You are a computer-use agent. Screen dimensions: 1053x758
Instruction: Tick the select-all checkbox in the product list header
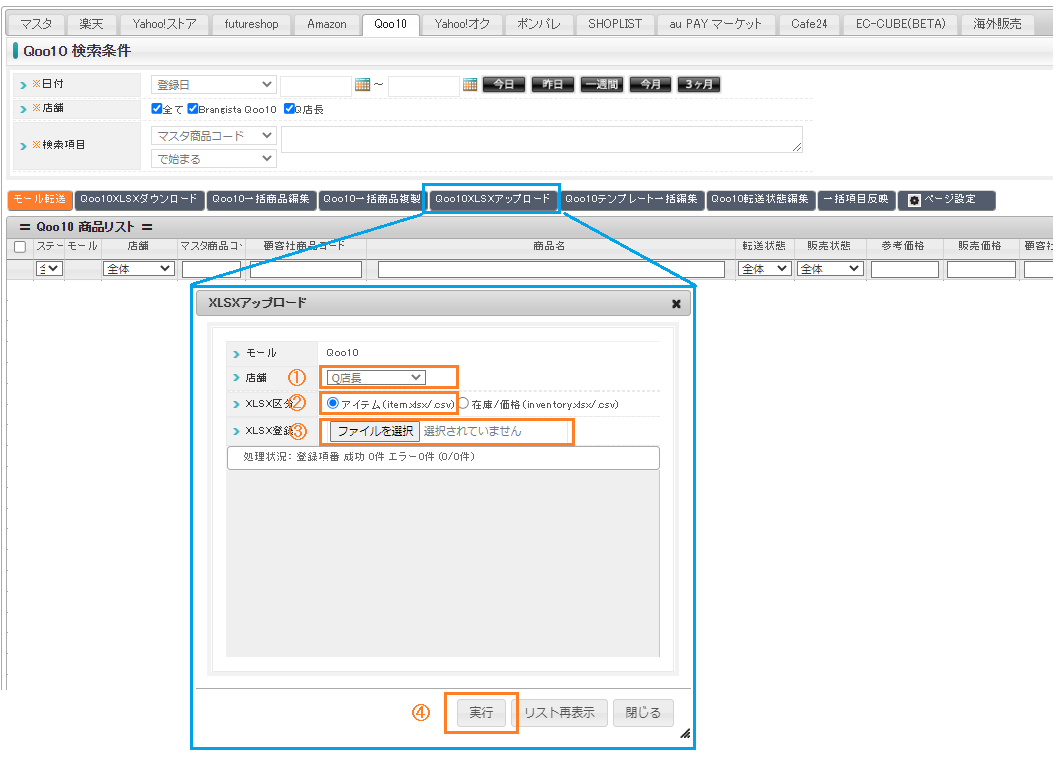pos(20,247)
